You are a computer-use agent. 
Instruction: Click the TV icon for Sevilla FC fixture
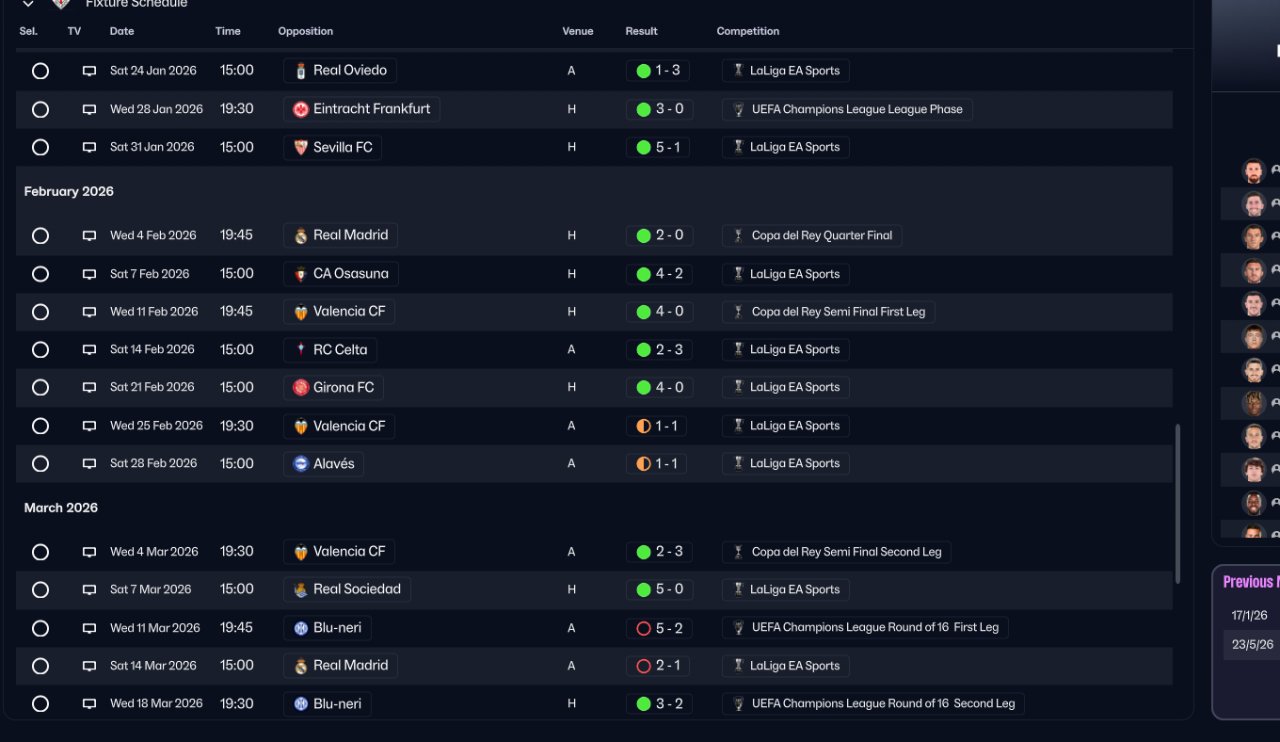(89, 147)
